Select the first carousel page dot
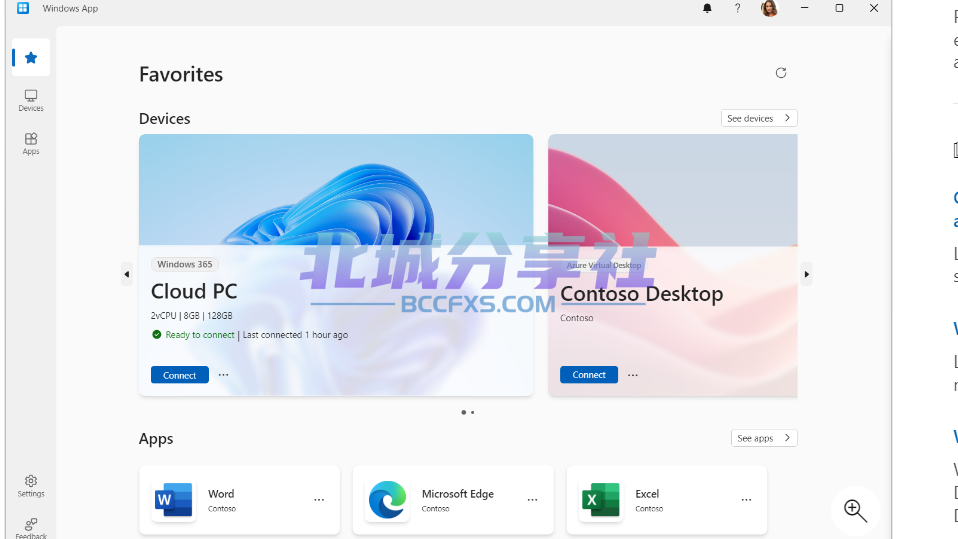The width and height of the screenshot is (958, 539). [464, 412]
